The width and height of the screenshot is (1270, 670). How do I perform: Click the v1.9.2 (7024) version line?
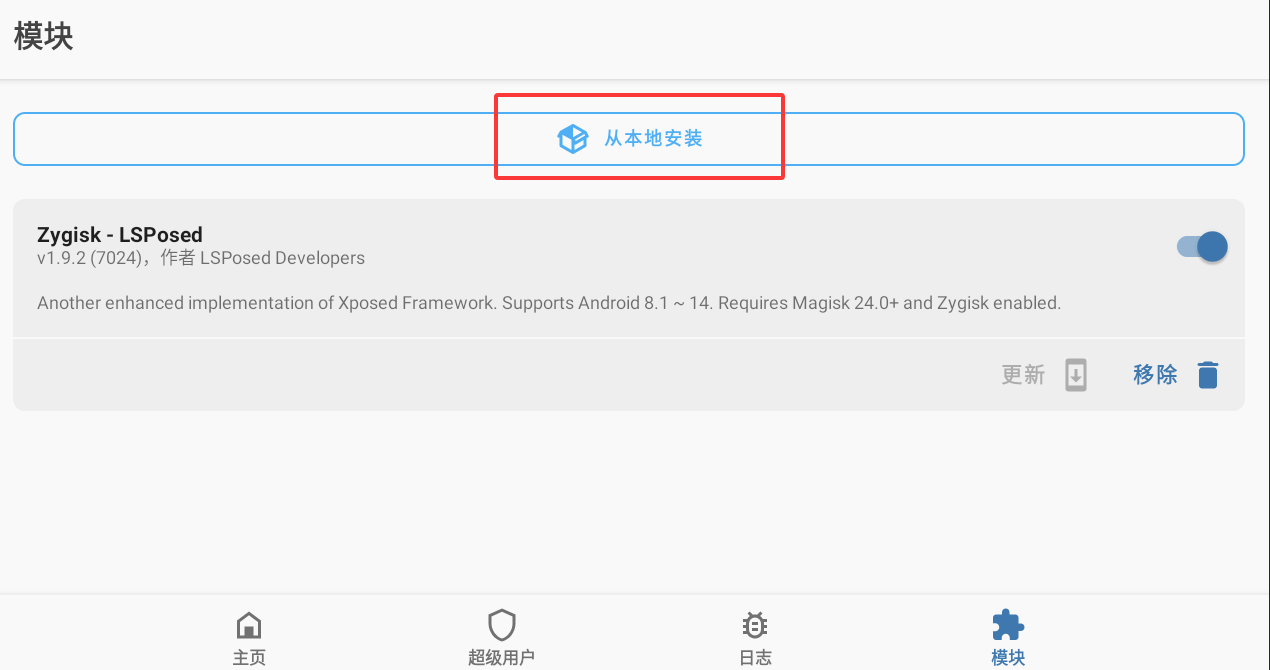[201, 258]
